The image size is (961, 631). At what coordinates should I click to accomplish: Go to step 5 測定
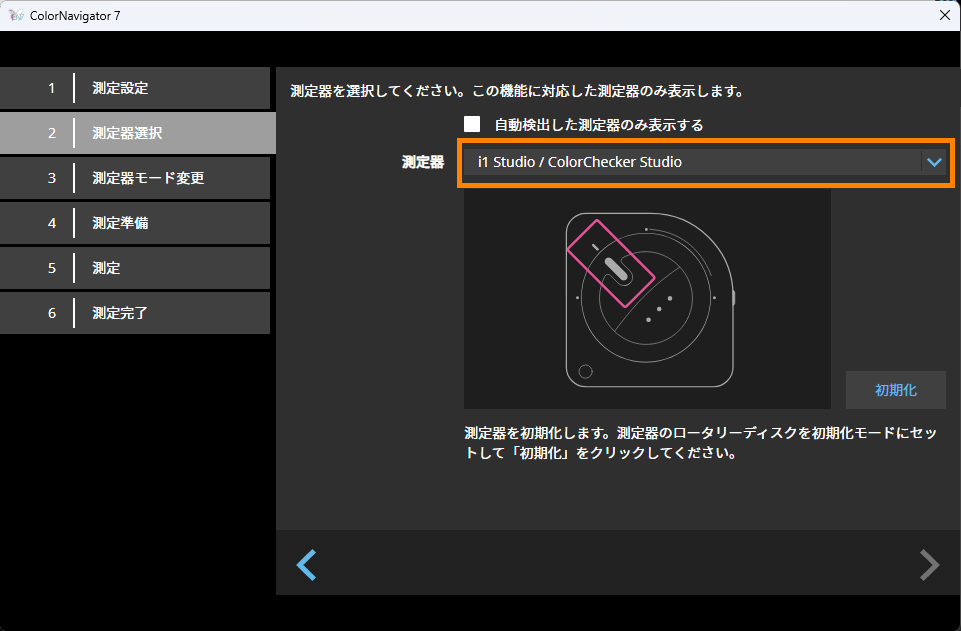[135, 268]
